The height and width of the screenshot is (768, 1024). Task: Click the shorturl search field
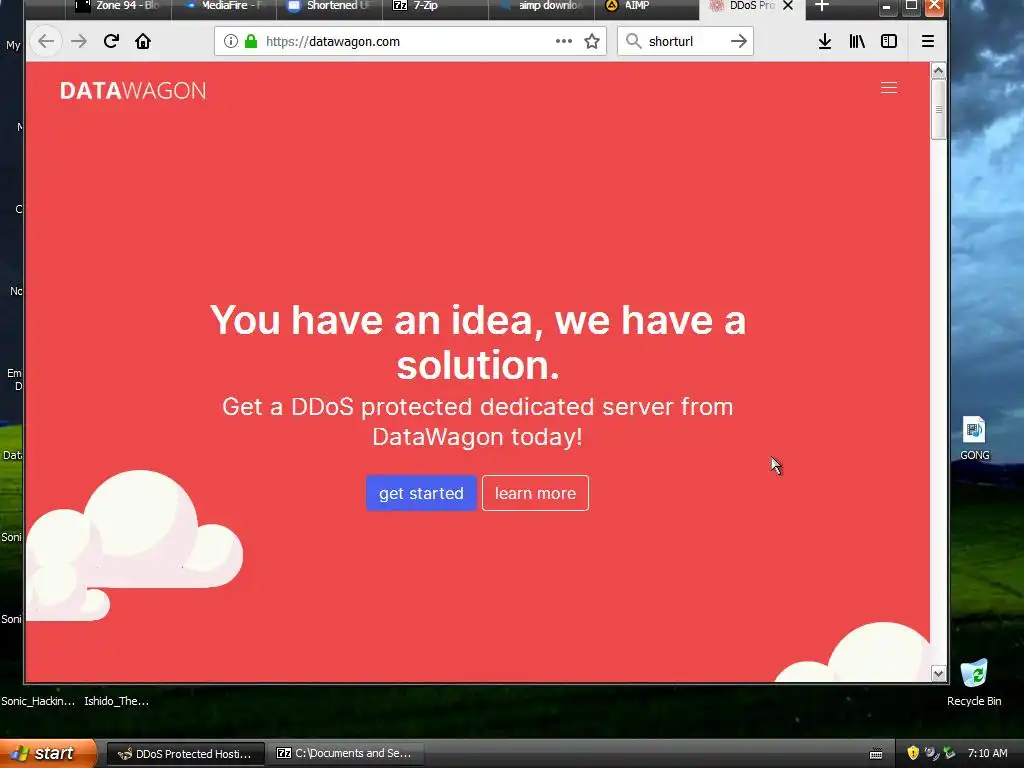(x=685, y=41)
